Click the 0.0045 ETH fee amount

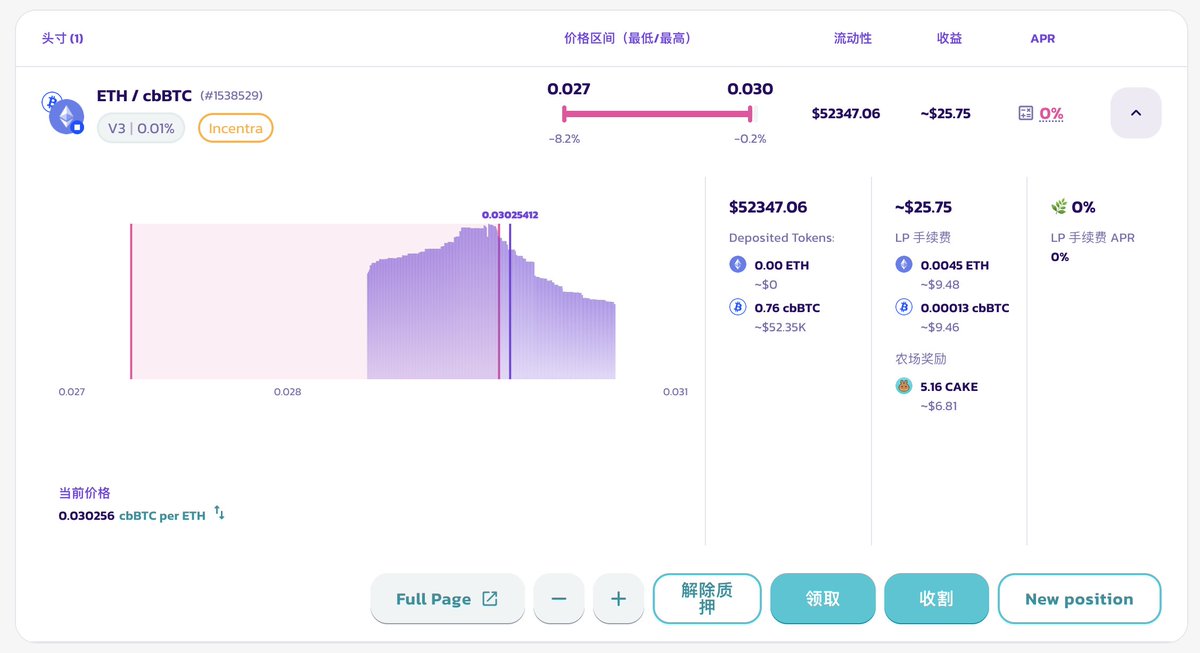click(x=955, y=266)
